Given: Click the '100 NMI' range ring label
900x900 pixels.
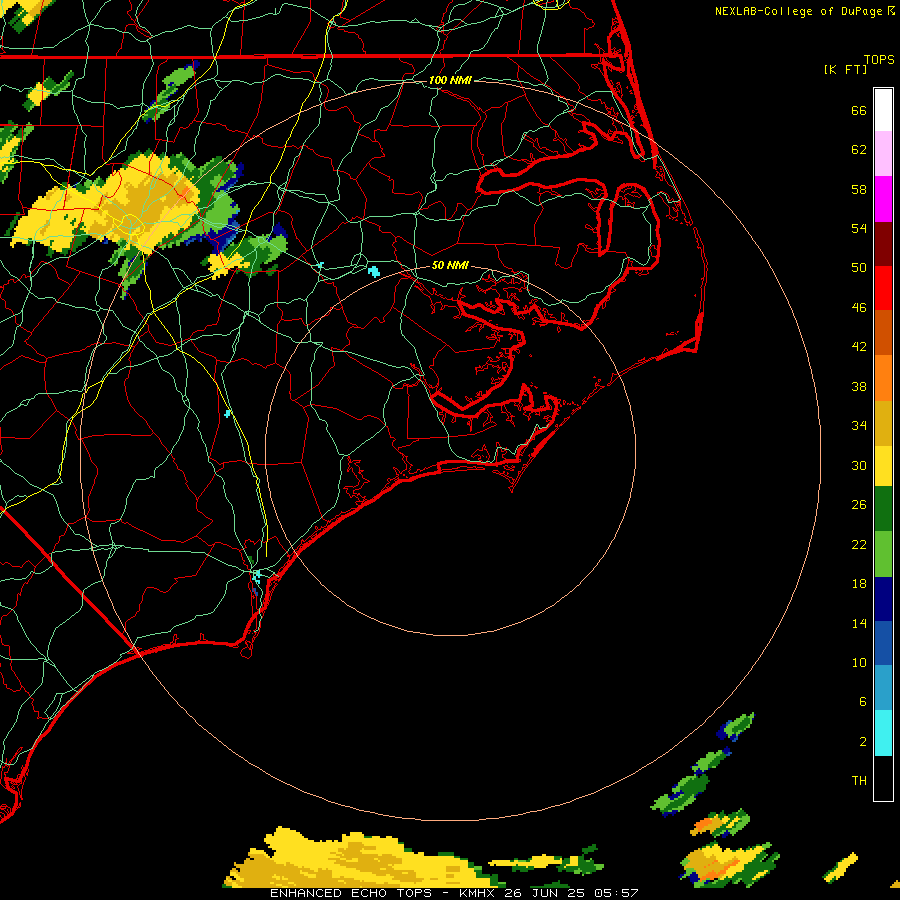Looking at the screenshot, I should [450, 80].
